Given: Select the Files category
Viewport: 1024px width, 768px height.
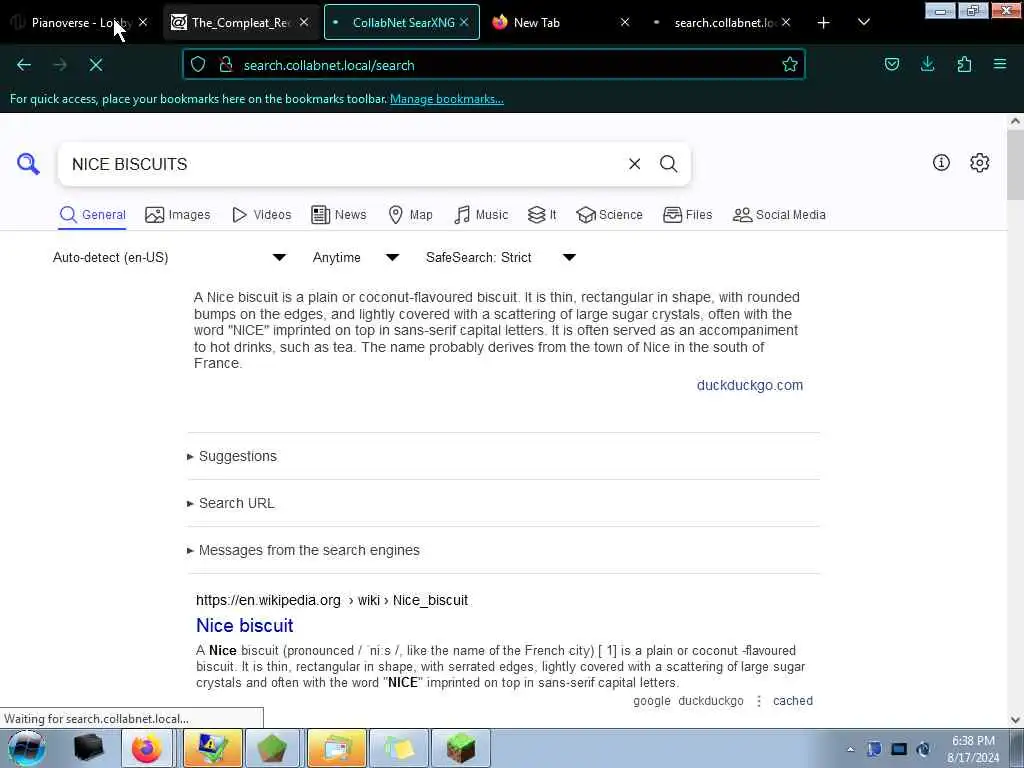Looking at the screenshot, I should (x=687, y=215).
